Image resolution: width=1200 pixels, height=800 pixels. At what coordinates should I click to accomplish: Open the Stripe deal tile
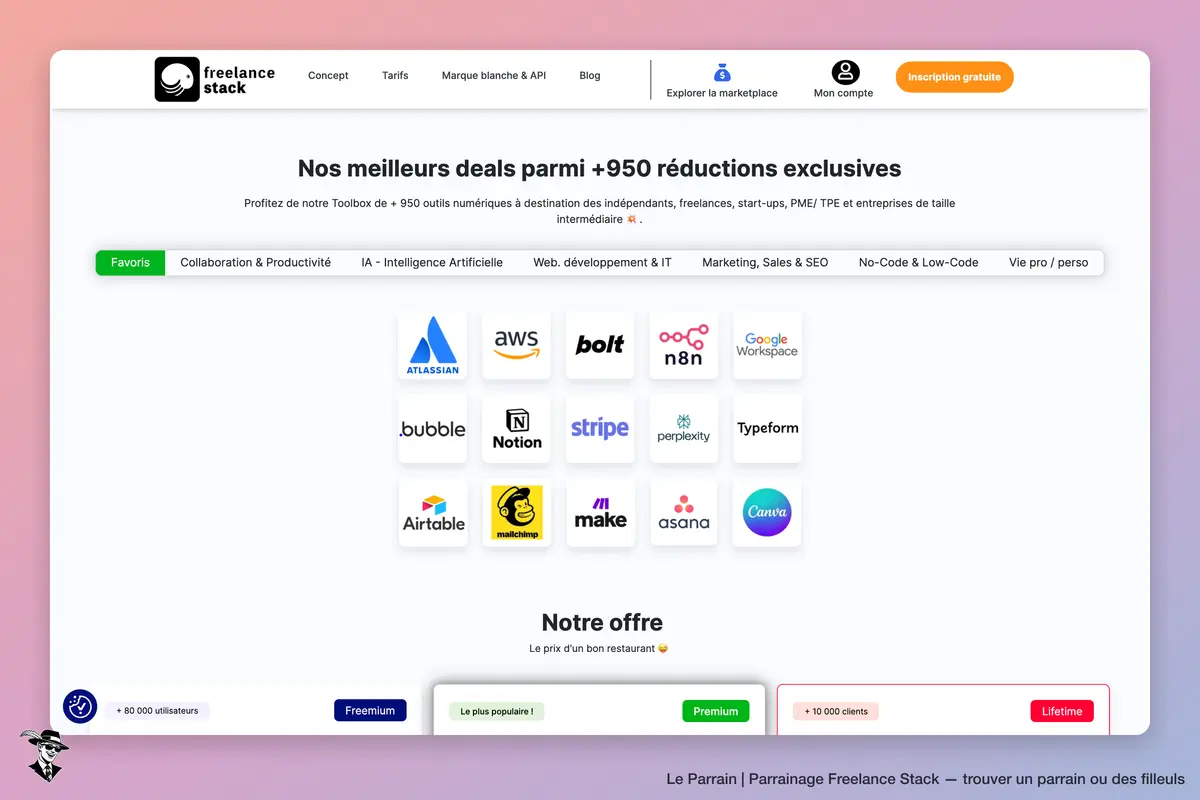tap(600, 428)
